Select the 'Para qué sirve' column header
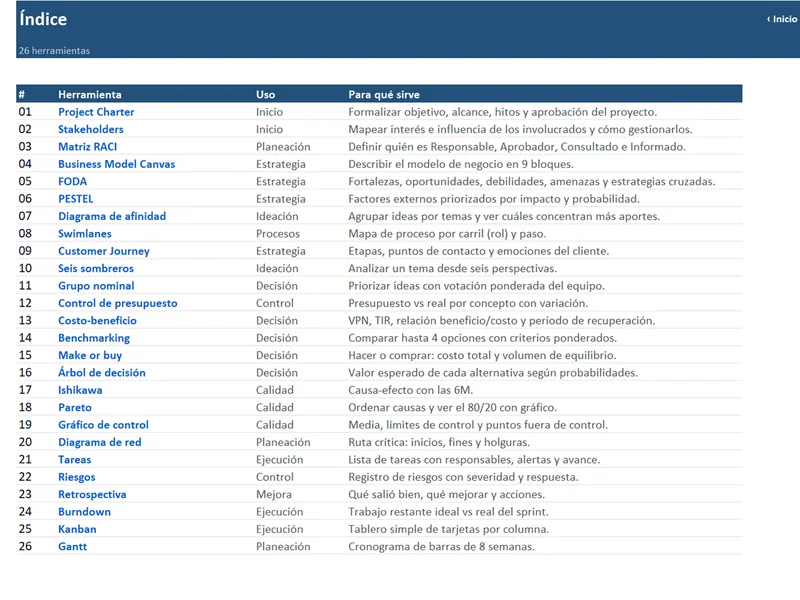The width and height of the screenshot is (800, 600). click(x=384, y=94)
